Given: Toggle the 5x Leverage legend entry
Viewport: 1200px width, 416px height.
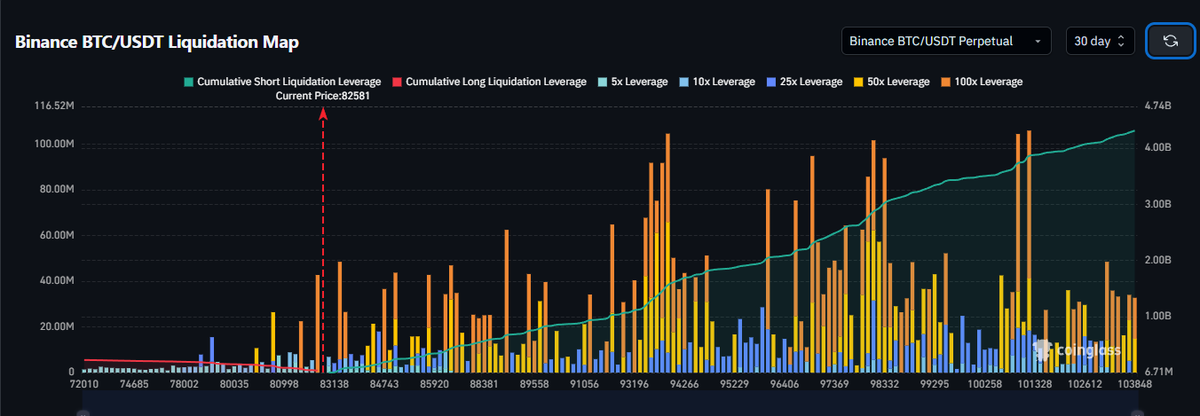Looking at the screenshot, I should click(x=634, y=81).
